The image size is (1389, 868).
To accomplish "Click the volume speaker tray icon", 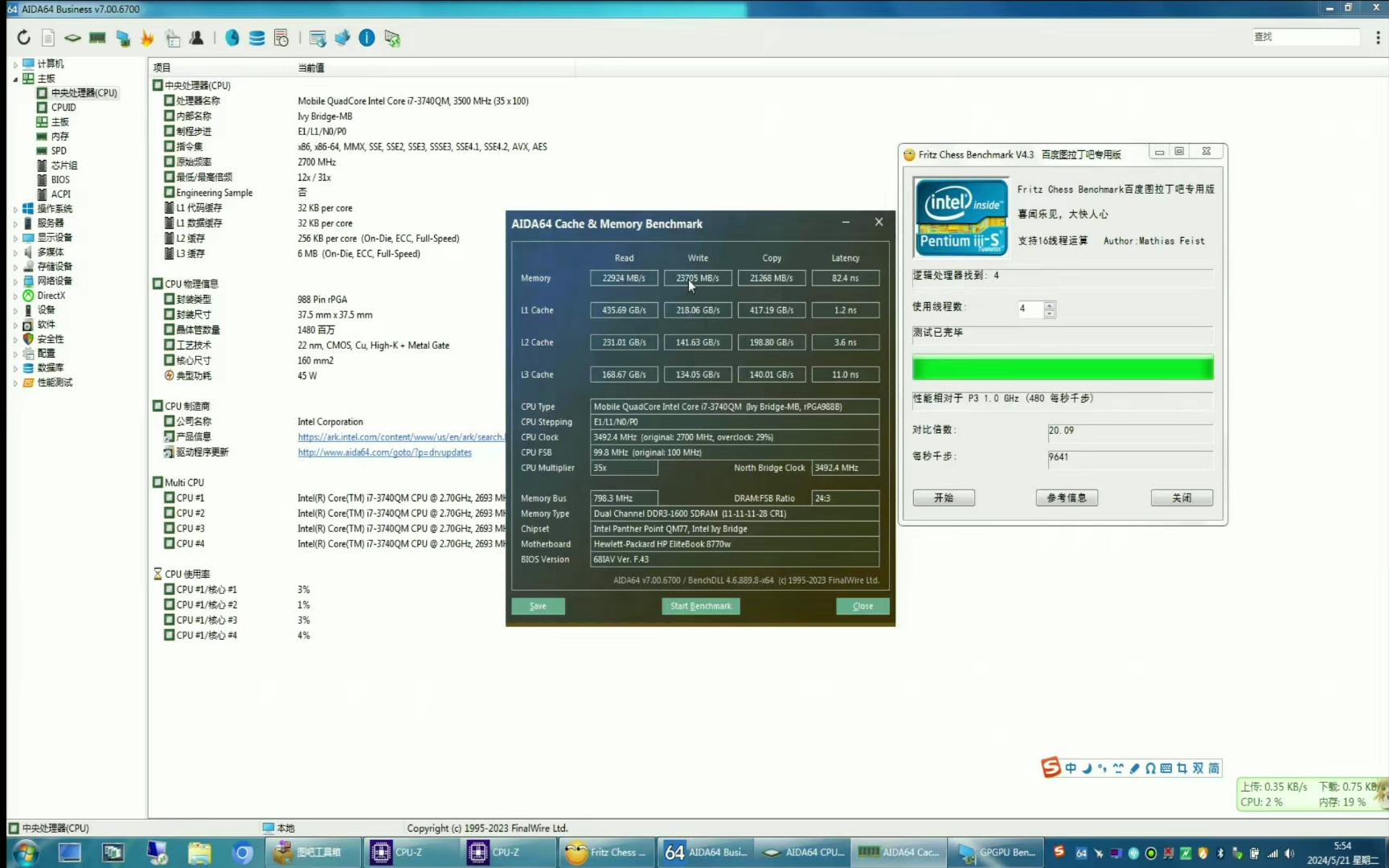I will tap(1289, 854).
